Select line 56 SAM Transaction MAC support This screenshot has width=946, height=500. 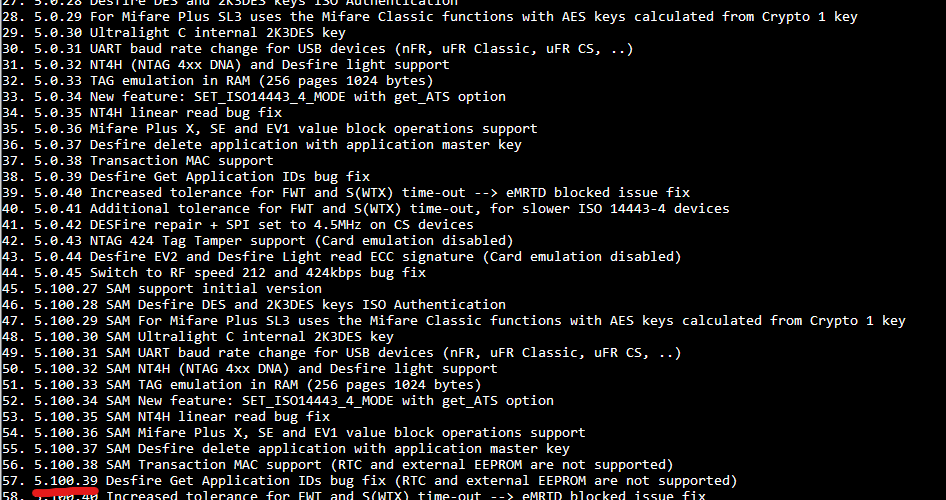(x=338, y=464)
